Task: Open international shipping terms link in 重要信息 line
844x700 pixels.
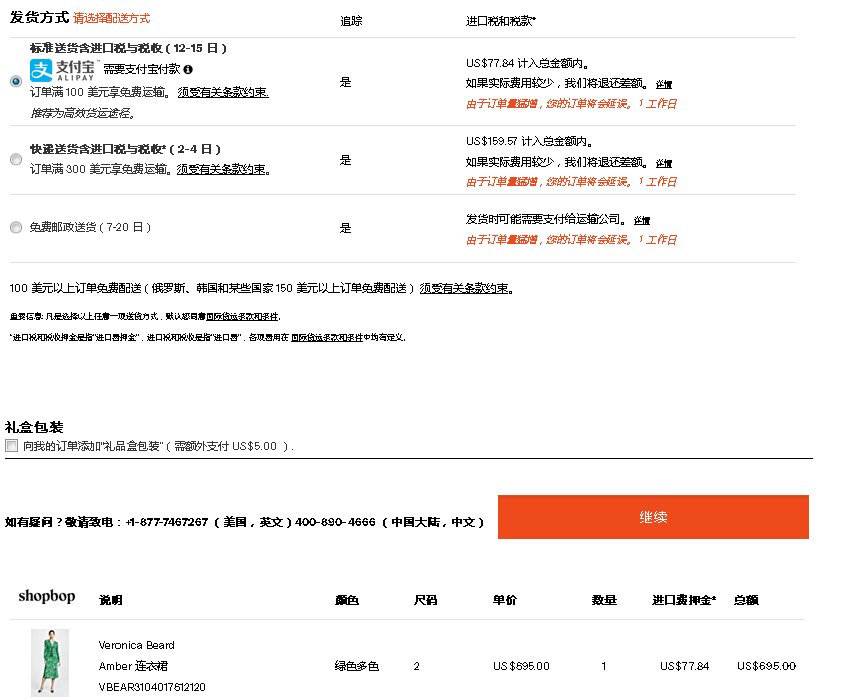Action: [242, 317]
